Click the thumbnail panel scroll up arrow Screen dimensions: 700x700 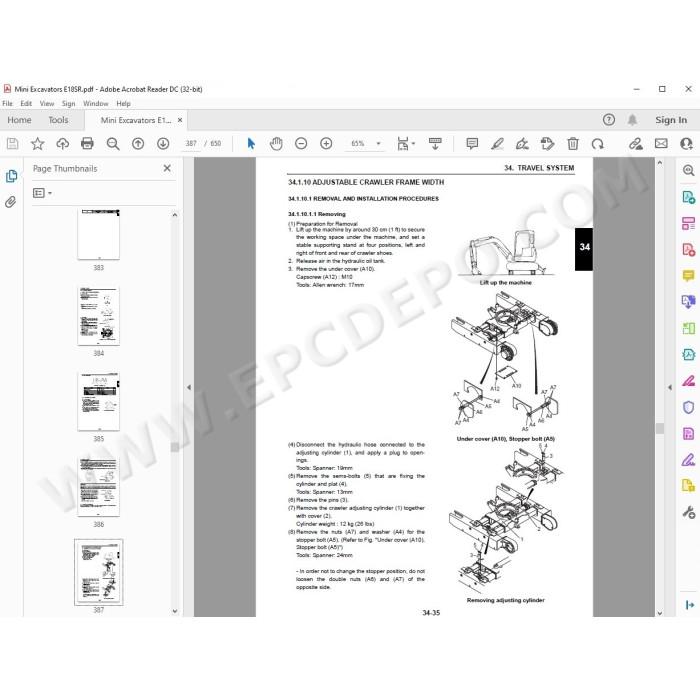click(x=175, y=215)
